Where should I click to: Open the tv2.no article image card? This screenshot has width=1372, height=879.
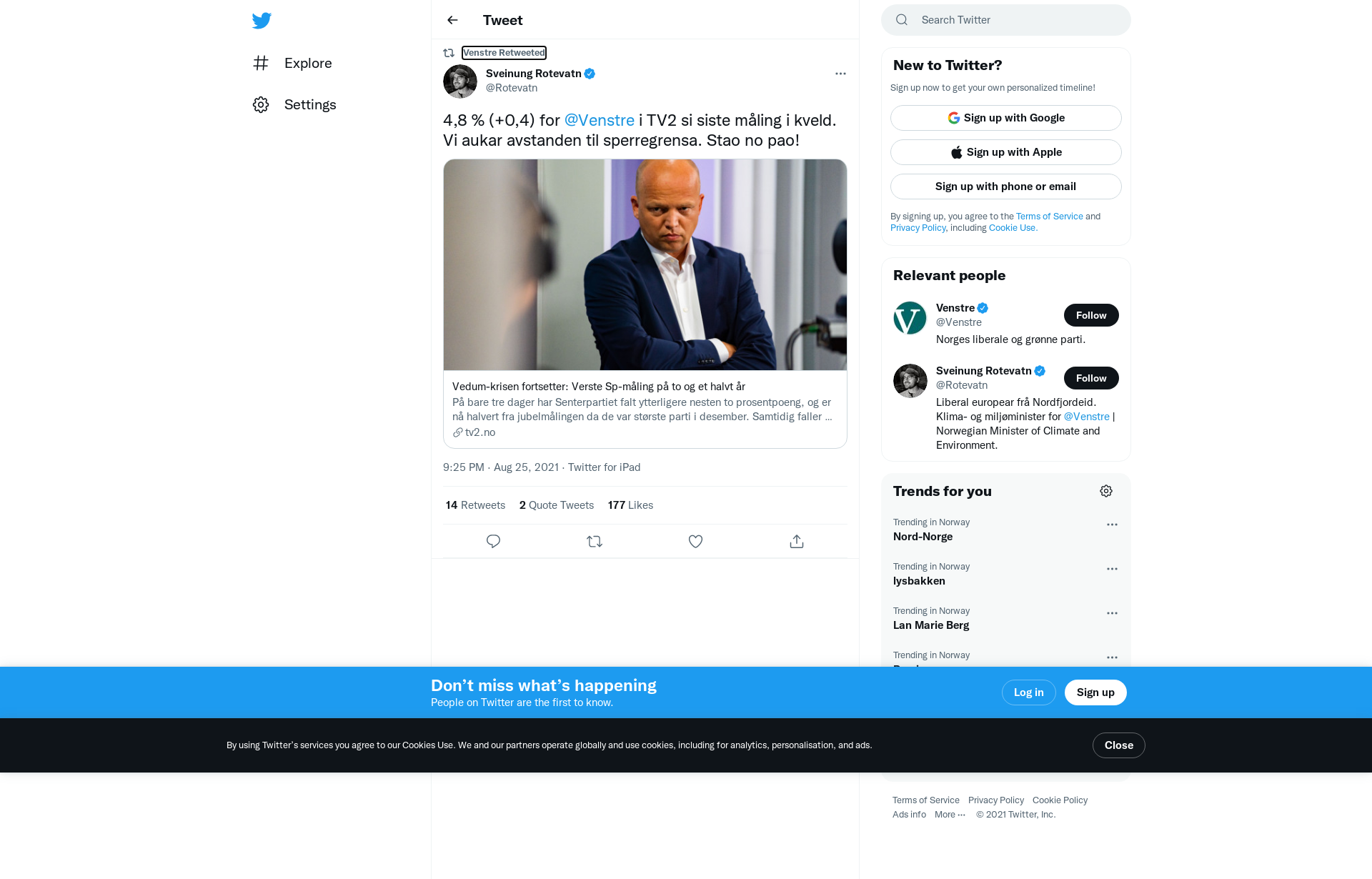[645, 264]
